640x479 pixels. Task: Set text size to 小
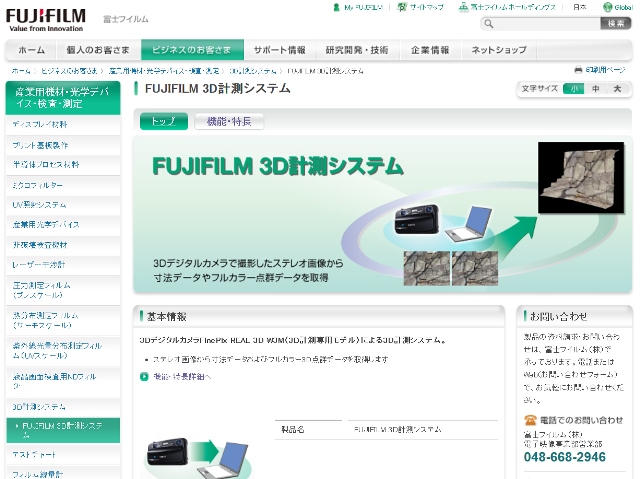[x=574, y=89]
